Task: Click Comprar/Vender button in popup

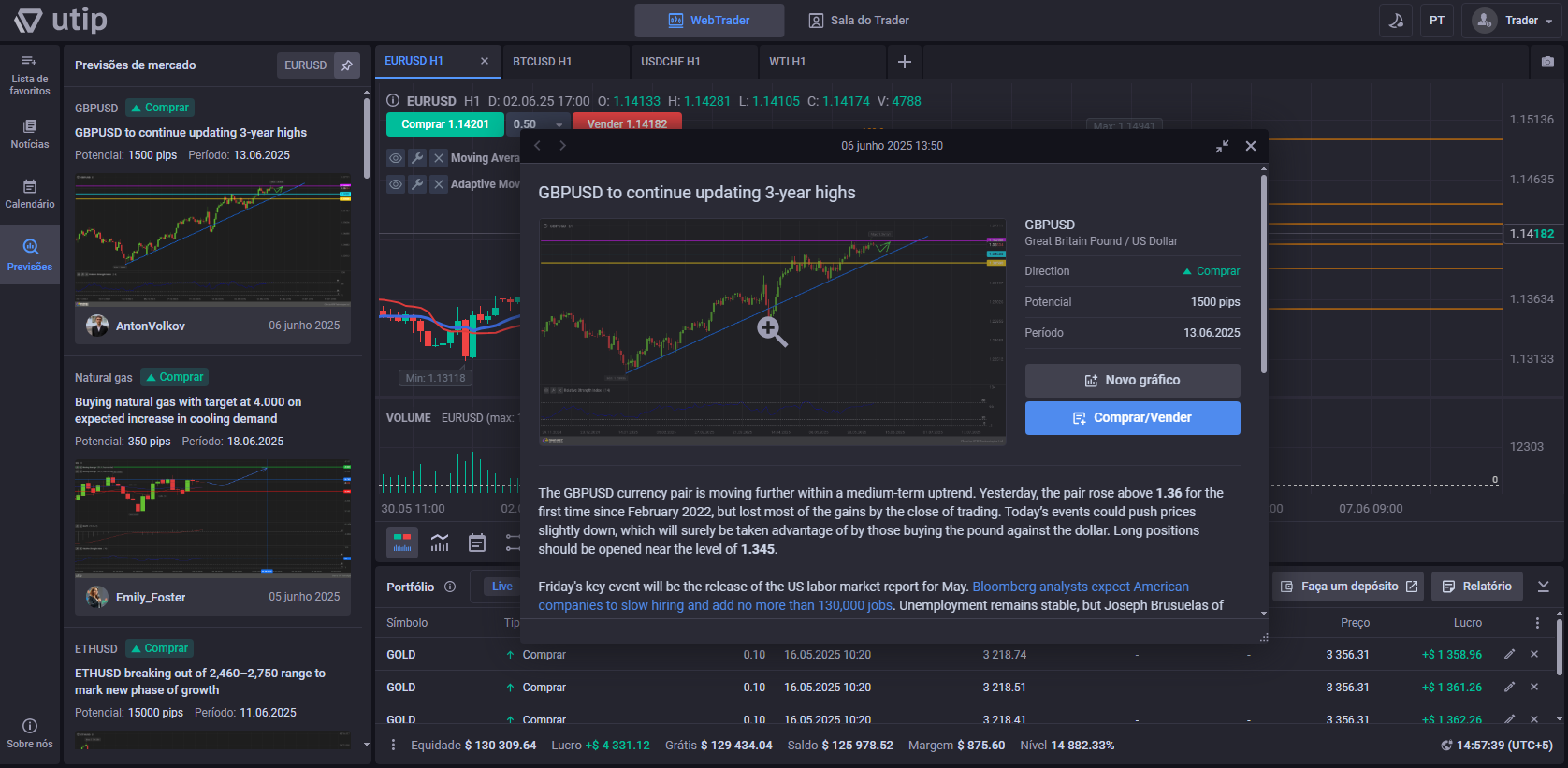Action: 1132,418
